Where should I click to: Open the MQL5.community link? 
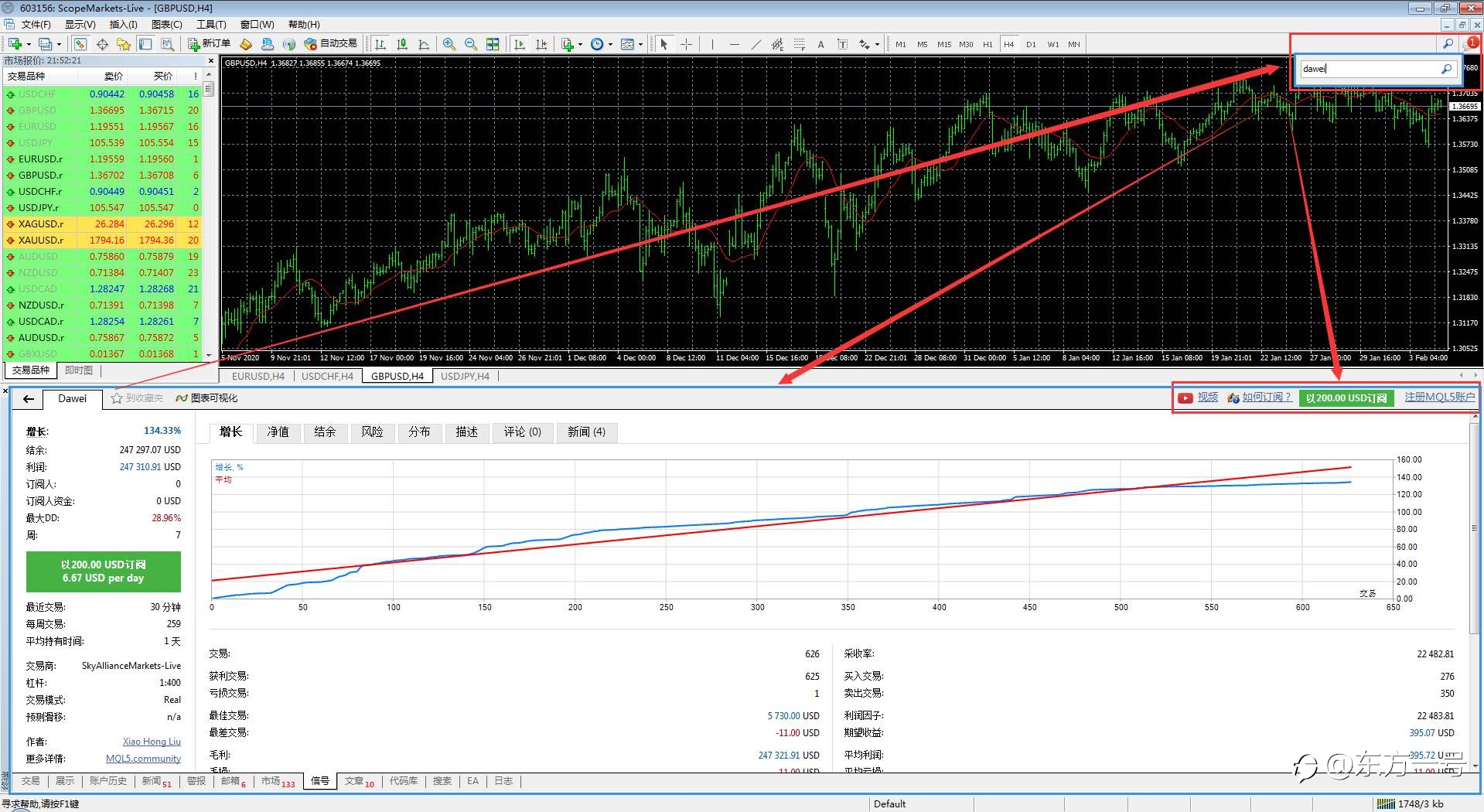[143, 759]
